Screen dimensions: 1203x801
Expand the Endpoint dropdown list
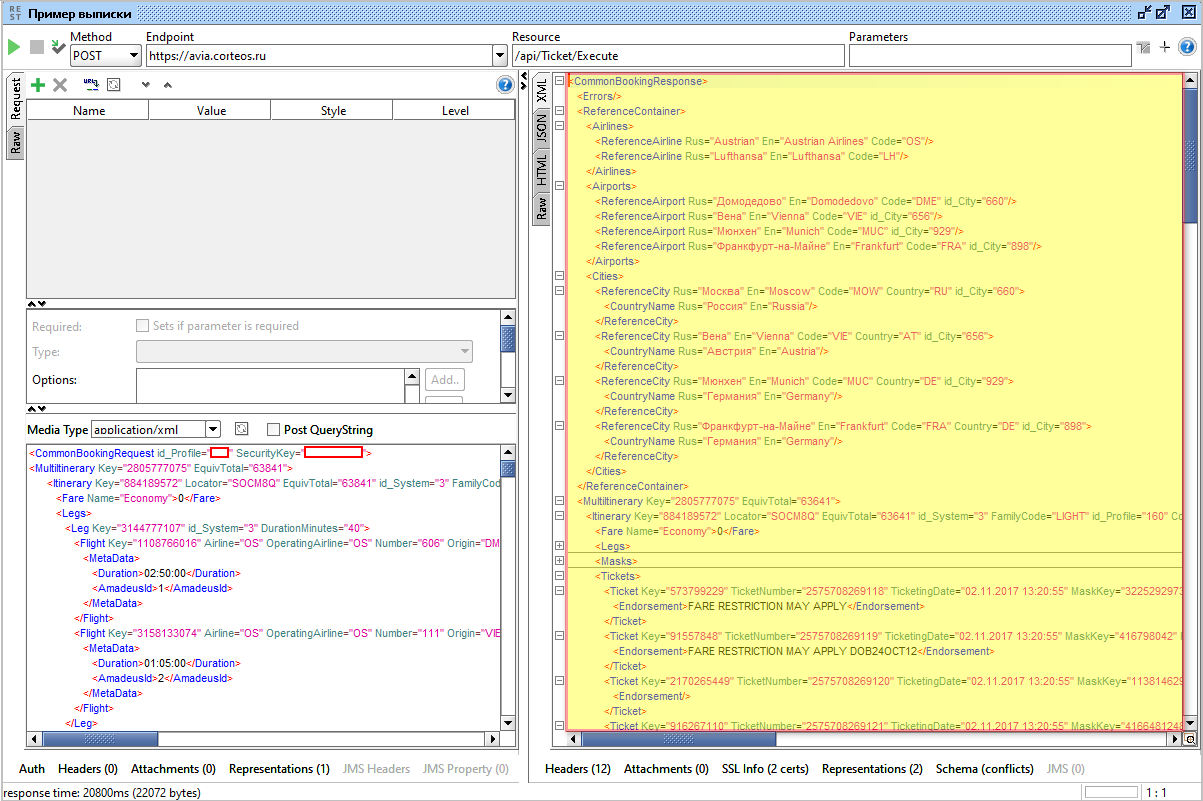(500, 56)
